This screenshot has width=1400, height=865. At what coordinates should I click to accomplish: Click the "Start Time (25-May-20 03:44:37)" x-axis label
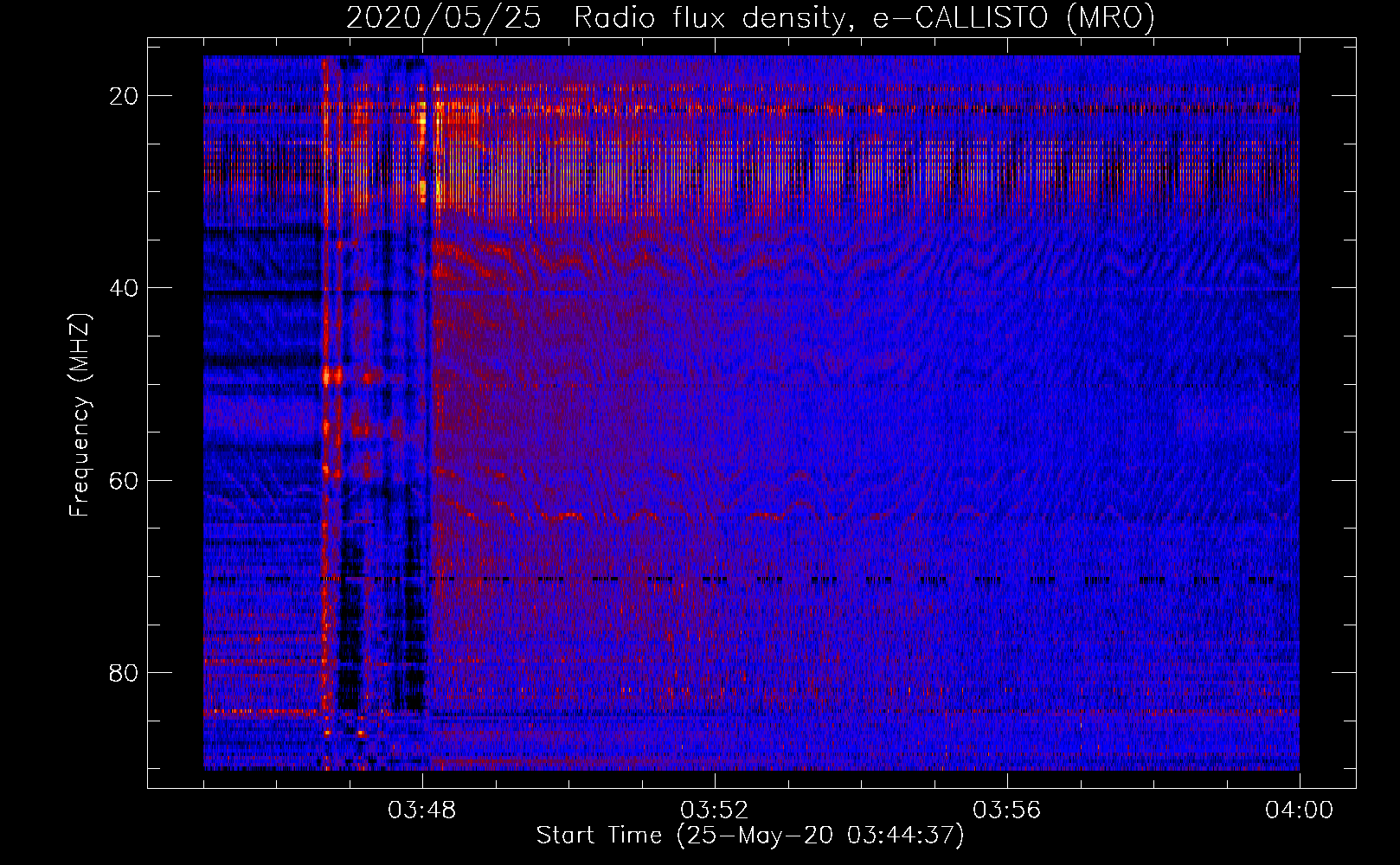tap(750, 835)
